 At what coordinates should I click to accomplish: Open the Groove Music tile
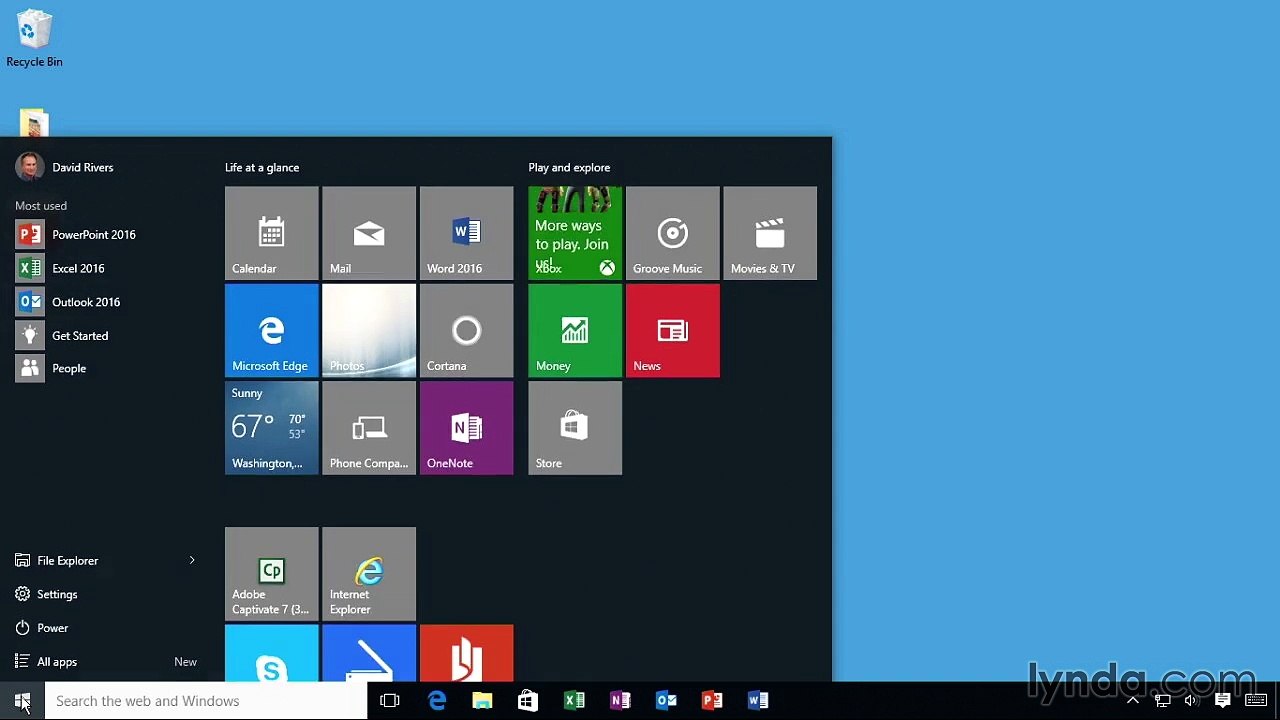click(x=673, y=233)
